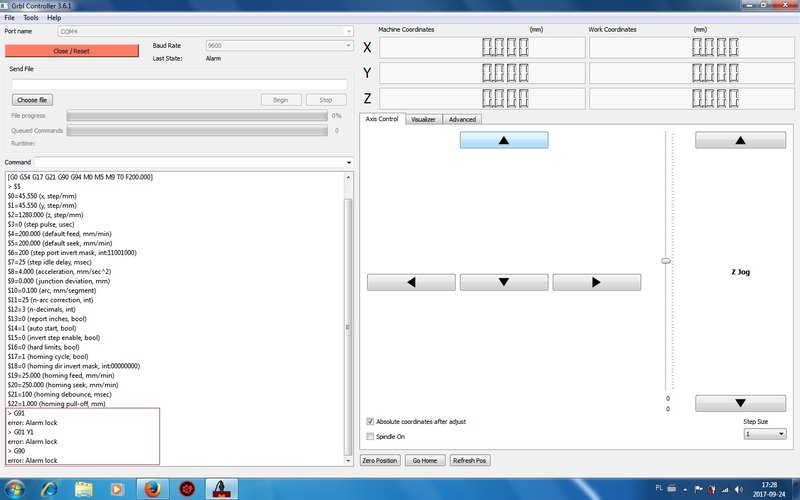Switch to Visualizer tab

[x=423, y=119]
